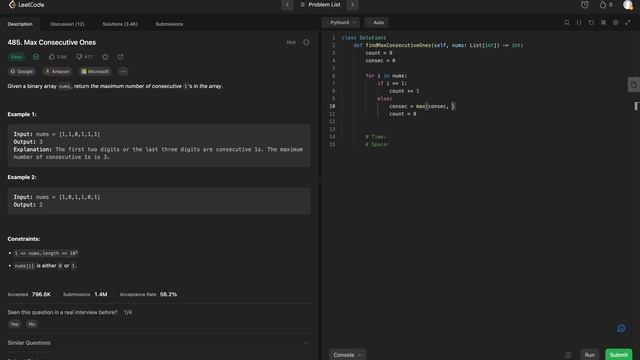Select the Google company tag

point(22,71)
